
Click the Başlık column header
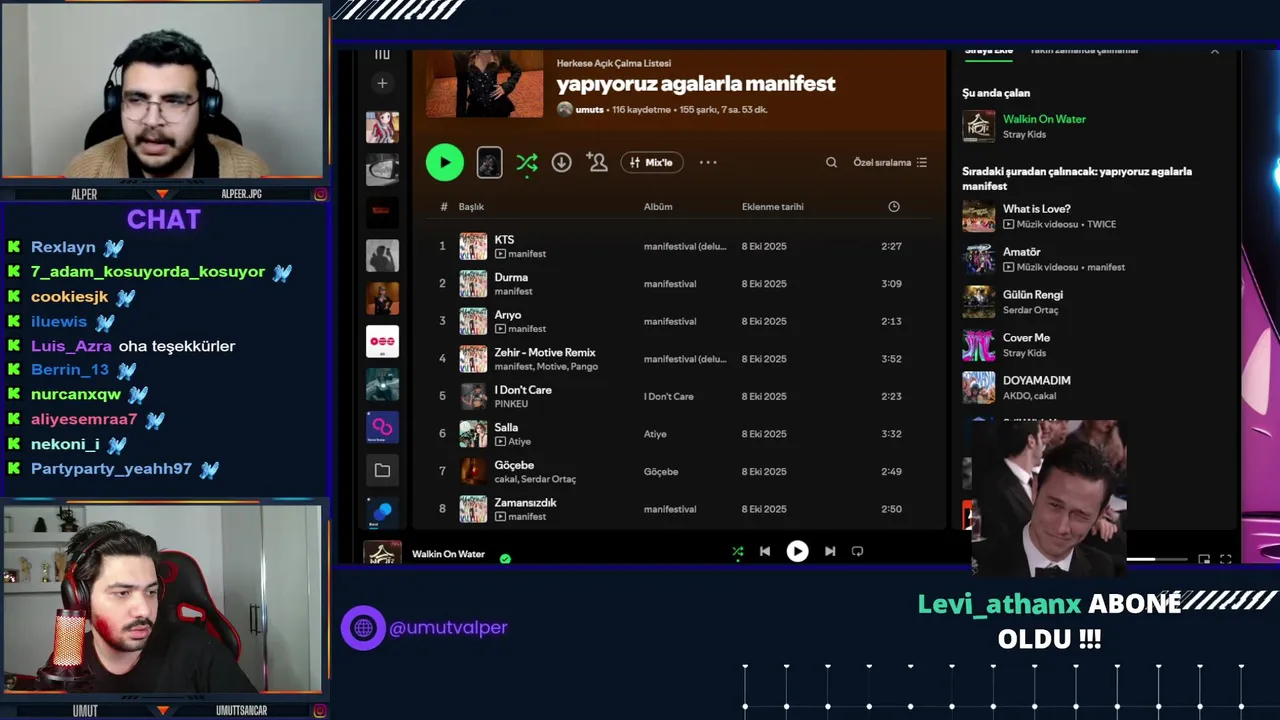coord(471,207)
